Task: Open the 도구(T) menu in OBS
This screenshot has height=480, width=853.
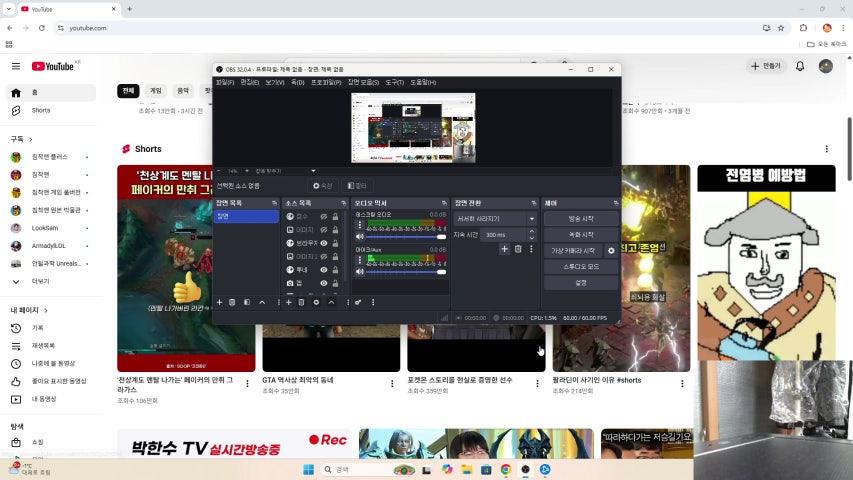Action: pyautogui.click(x=395, y=82)
